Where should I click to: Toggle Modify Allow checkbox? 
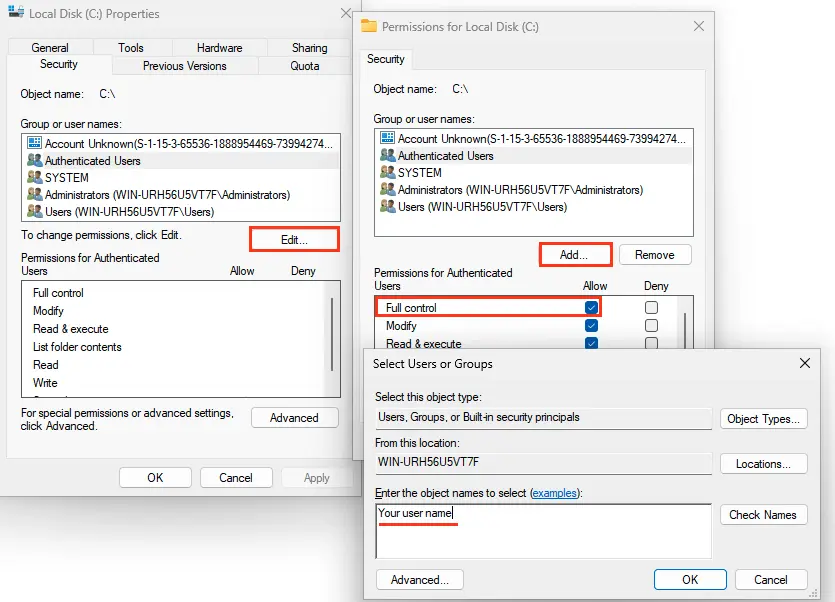(x=592, y=326)
